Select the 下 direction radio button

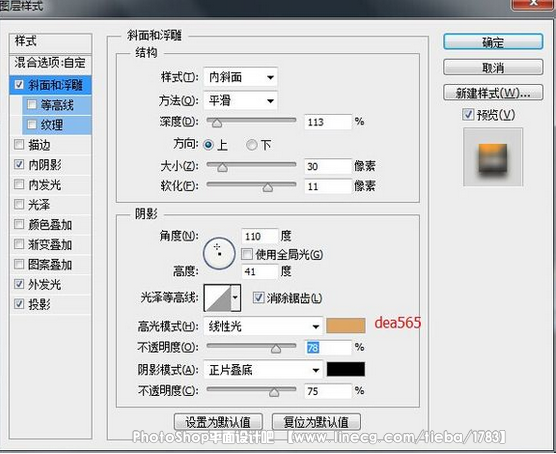pyautogui.click(x=252, y=144)
